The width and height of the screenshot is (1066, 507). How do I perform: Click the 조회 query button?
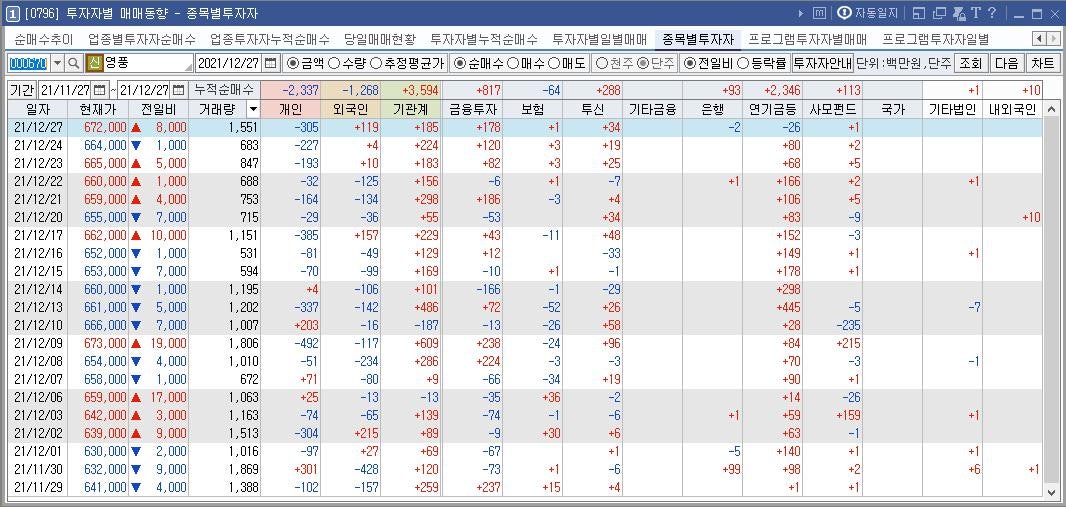click(971, 63)
